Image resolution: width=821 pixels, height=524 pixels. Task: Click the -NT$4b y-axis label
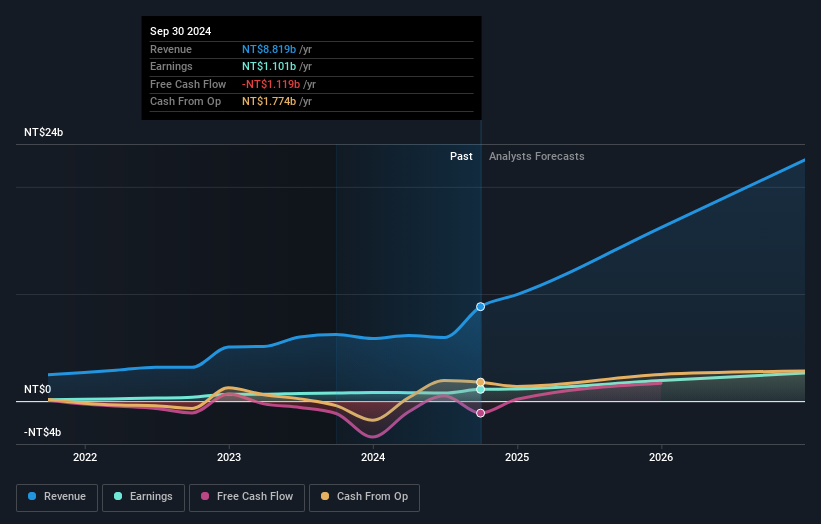click(42, 432)
